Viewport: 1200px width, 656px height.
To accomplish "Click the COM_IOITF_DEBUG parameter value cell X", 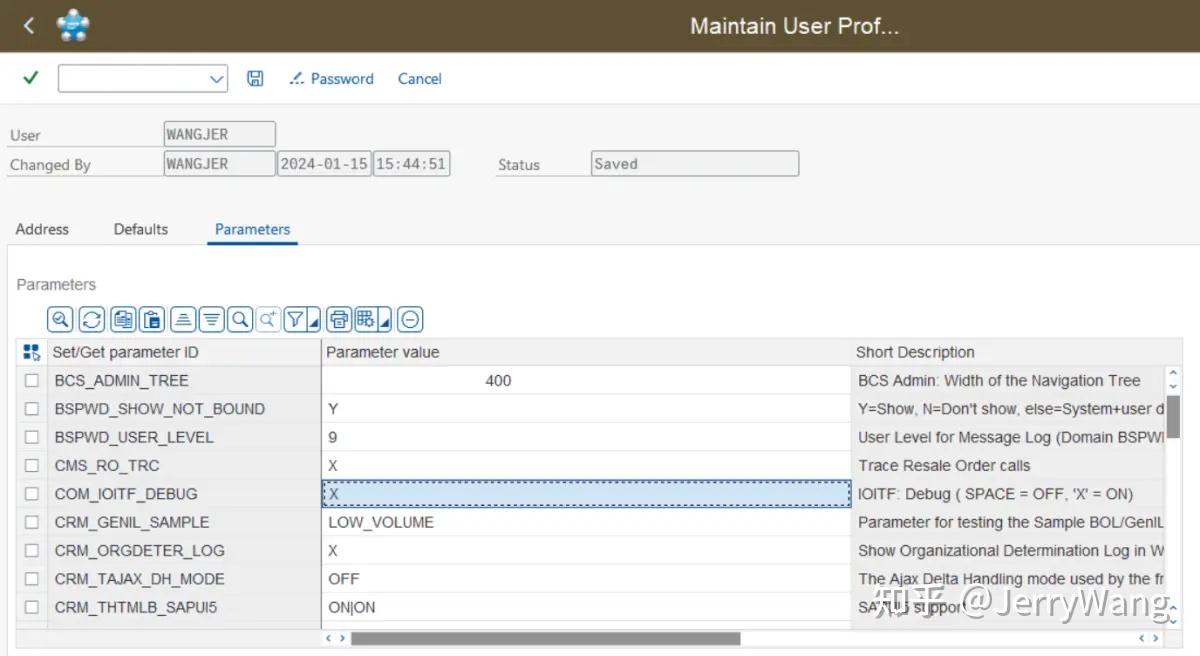I will (x=586, y=494).
